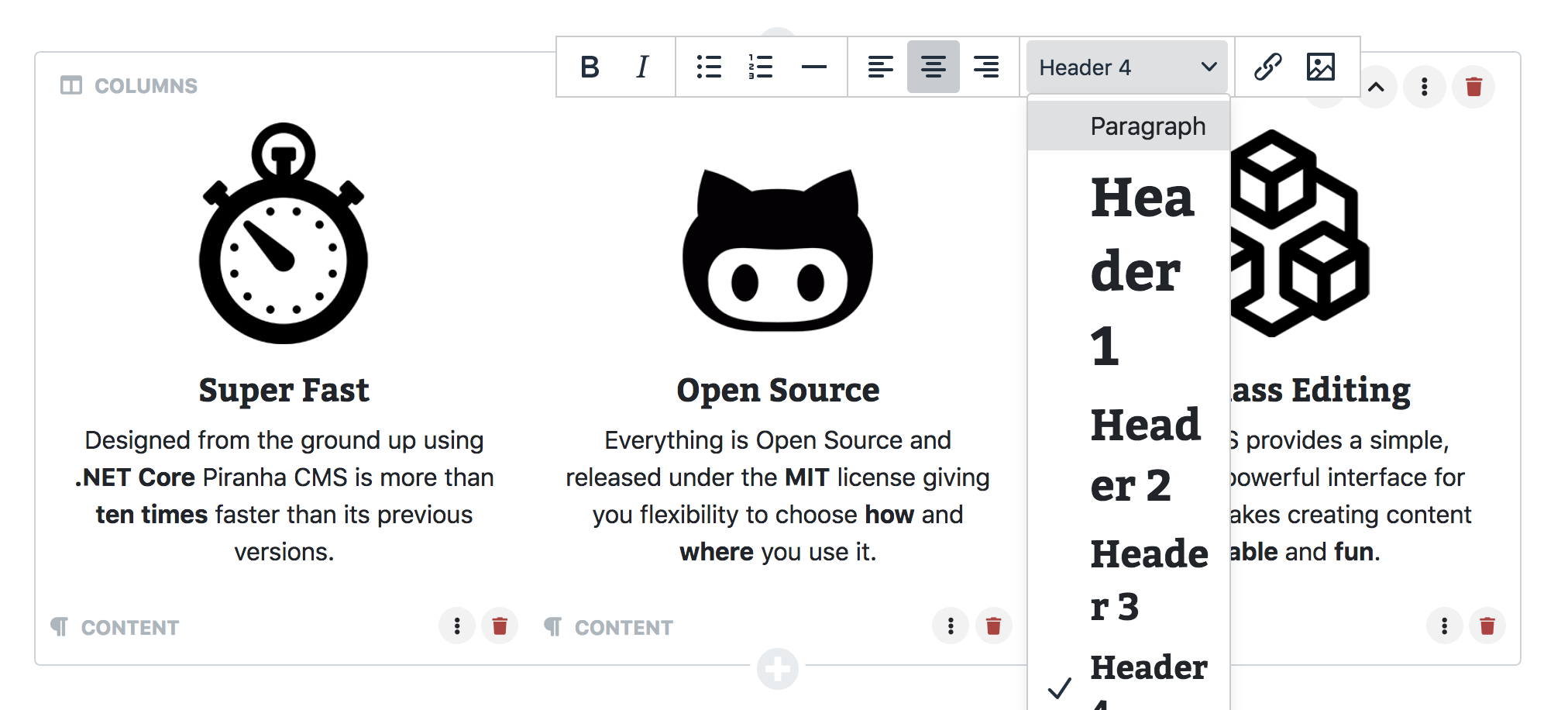Insert a hyperlink
The image size is (1568, 710).
tap(1268, 67)
